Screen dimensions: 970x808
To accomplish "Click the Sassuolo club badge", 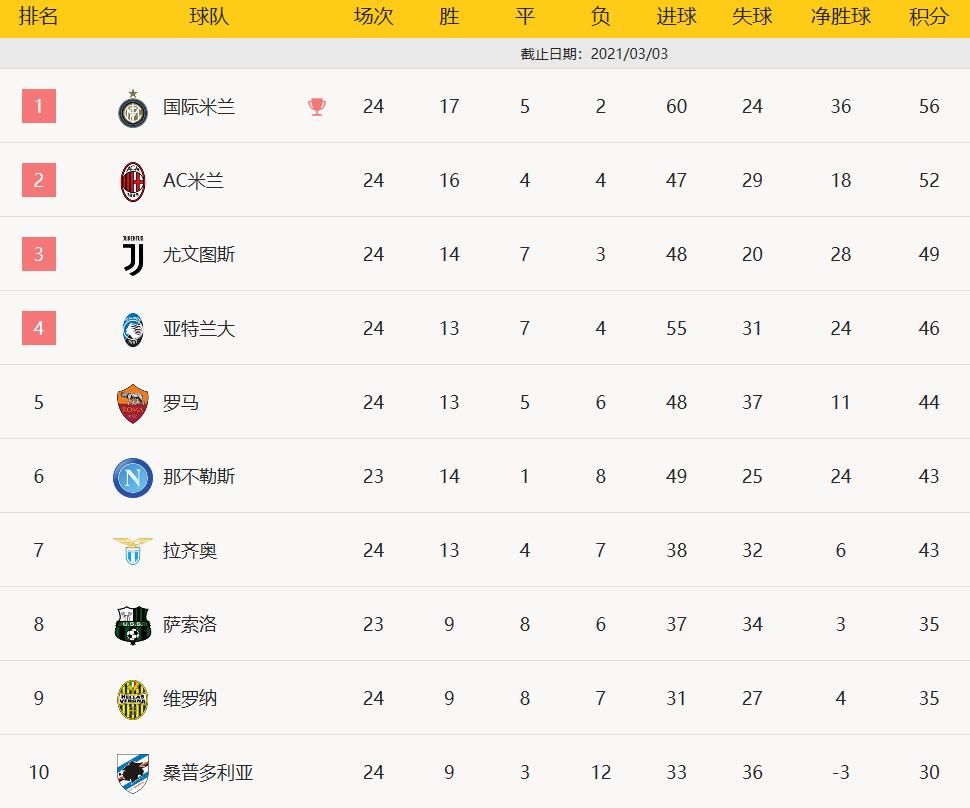I will [132, 625].
